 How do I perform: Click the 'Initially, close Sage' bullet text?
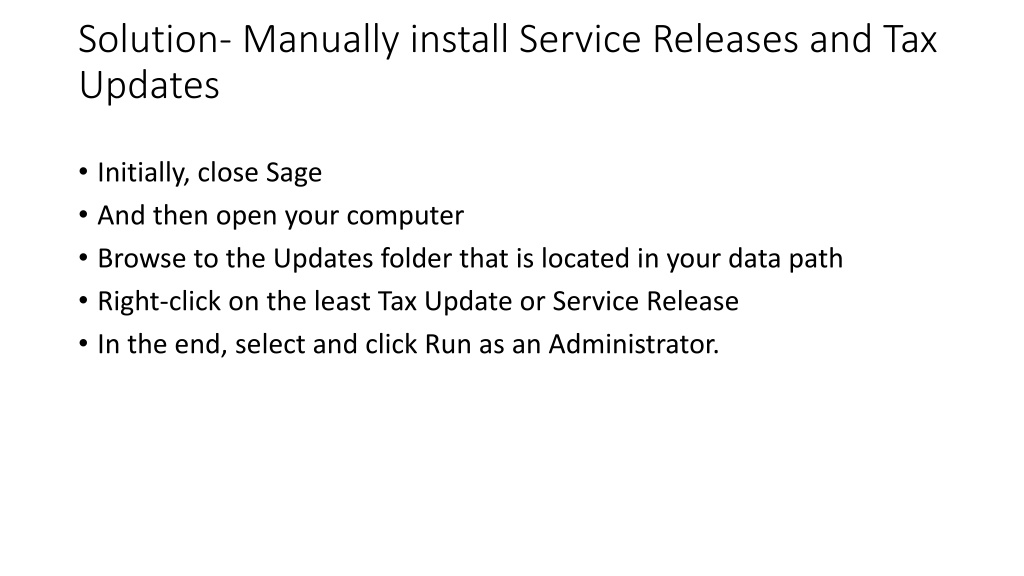[210, 173]
